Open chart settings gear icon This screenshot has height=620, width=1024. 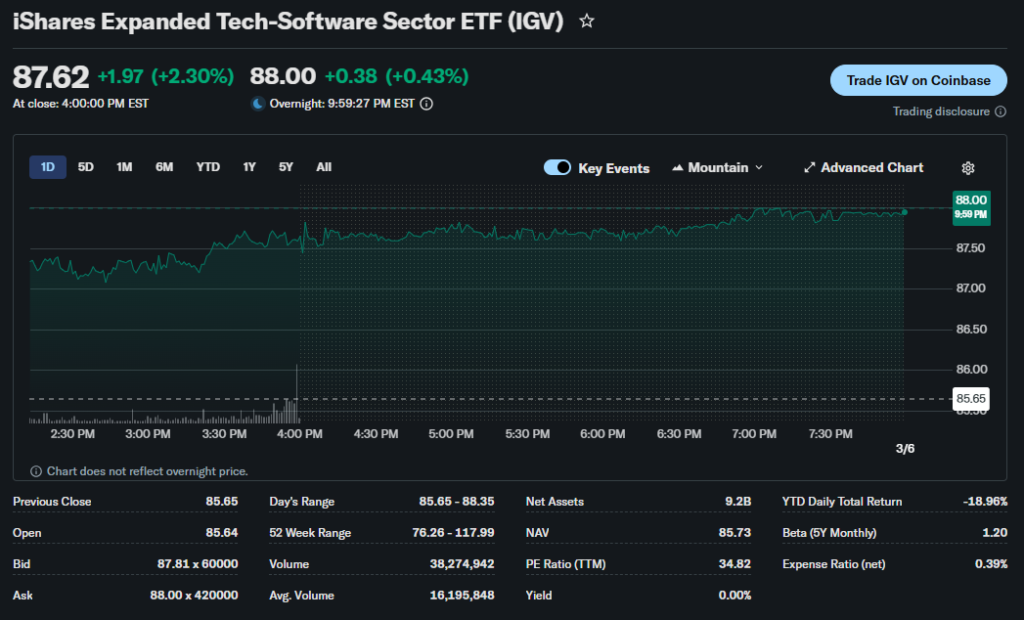click(x=967, y=168)
